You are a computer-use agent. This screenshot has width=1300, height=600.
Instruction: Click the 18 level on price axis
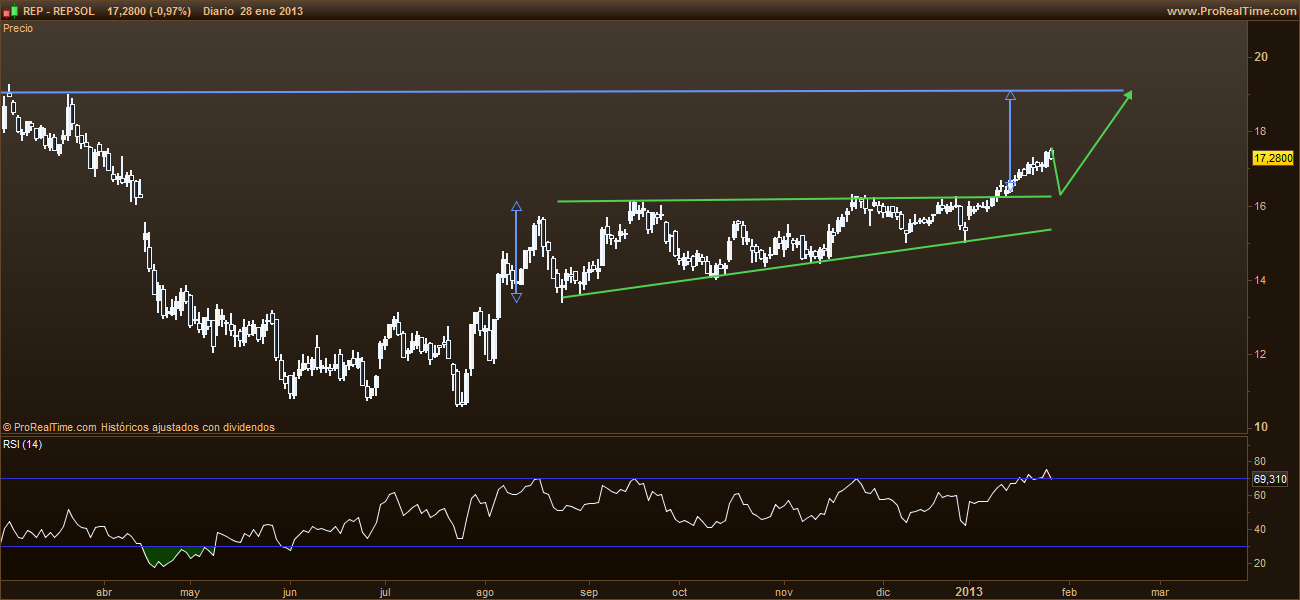(x=1261, y=131)
